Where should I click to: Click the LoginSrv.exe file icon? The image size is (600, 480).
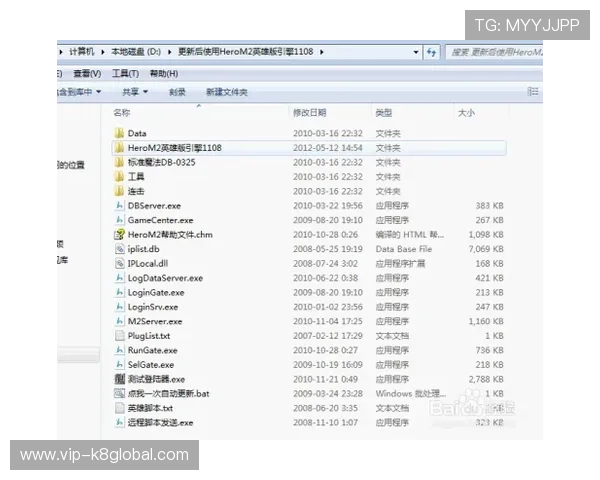pos(119,307)
